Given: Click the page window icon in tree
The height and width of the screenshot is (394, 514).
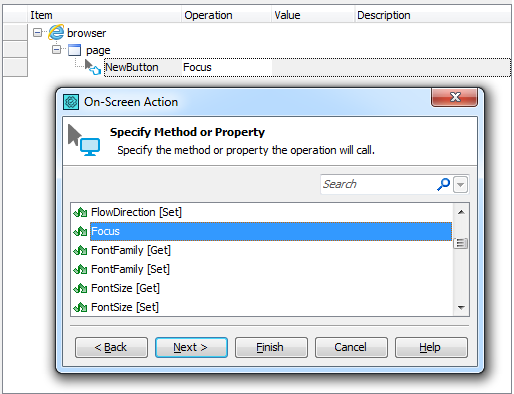Looking at the screenshot, I should click(74, 50).
